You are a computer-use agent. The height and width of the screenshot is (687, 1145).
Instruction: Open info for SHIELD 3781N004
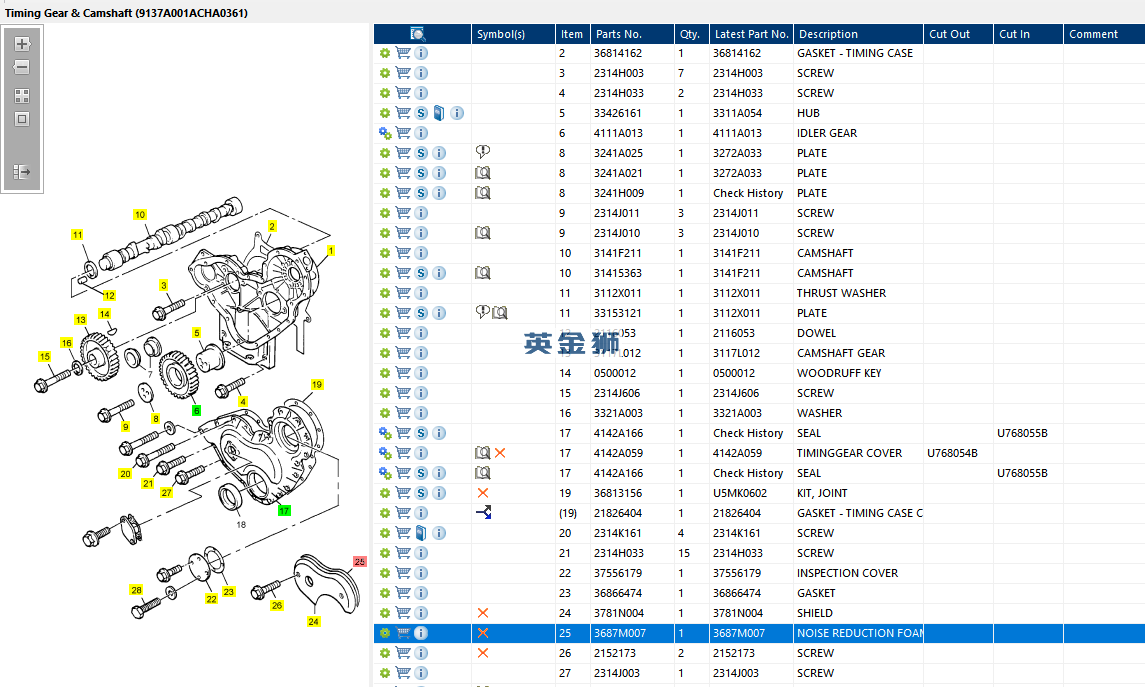pos(421,613)
